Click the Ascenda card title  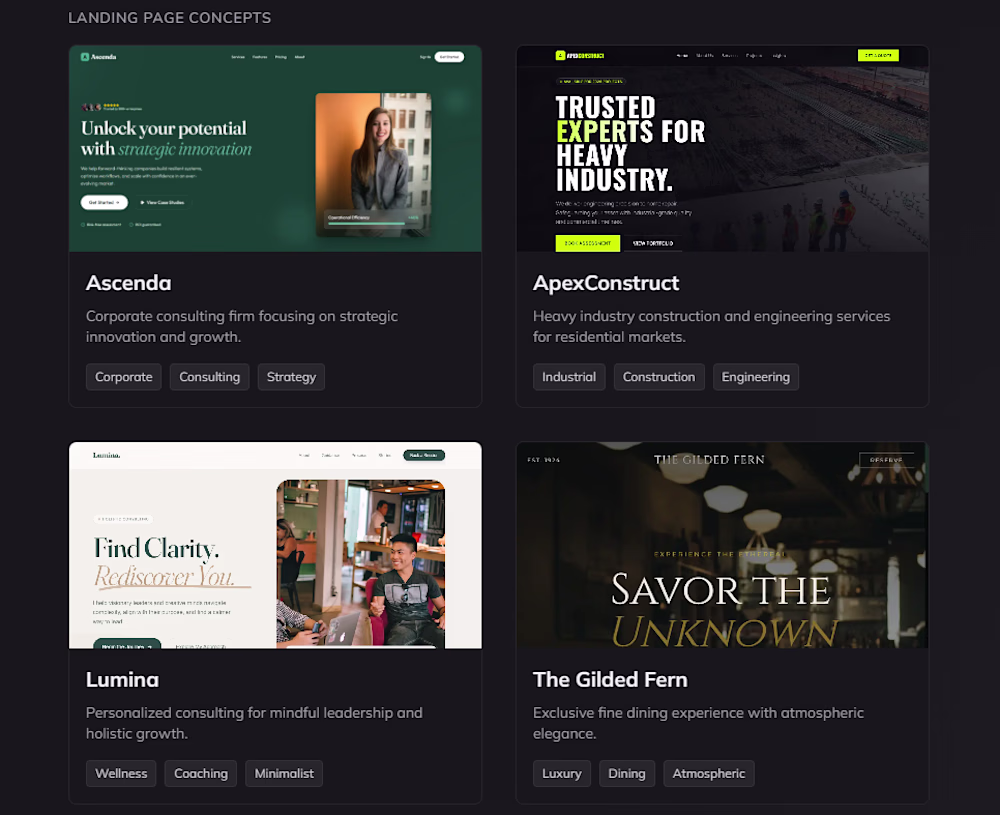128,283
